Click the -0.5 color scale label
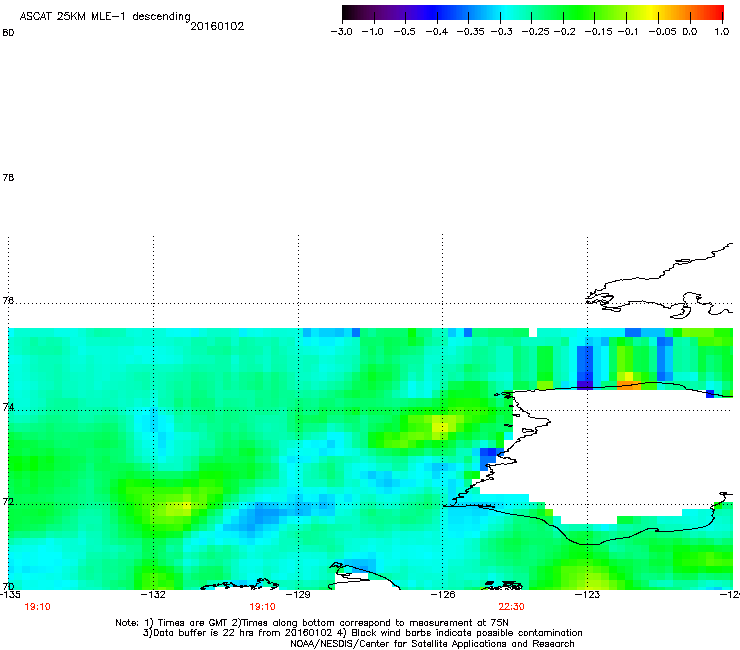The width and height of the screenshot is (740, 650). tap(404, 32)
